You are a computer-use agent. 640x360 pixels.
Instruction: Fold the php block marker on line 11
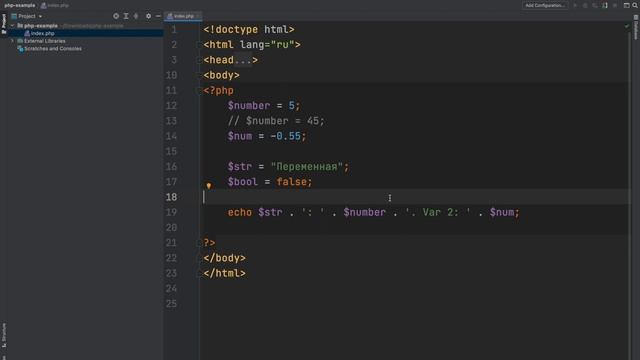[x=200, y=91]
